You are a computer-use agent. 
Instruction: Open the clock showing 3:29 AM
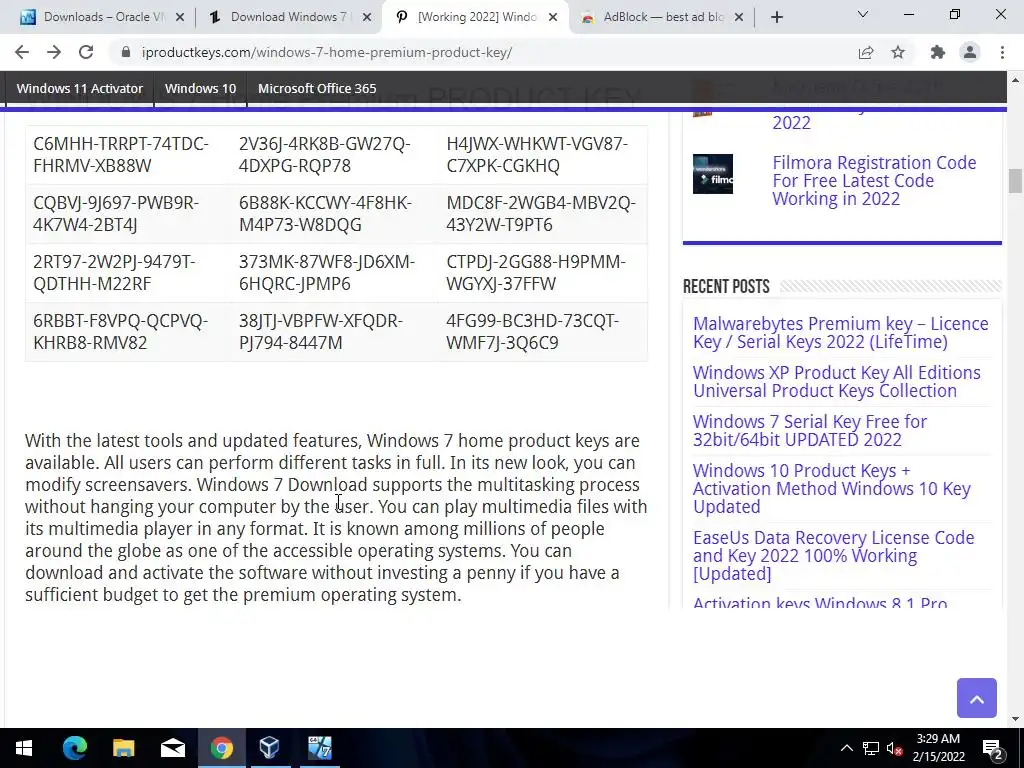[x=938, y=748]
